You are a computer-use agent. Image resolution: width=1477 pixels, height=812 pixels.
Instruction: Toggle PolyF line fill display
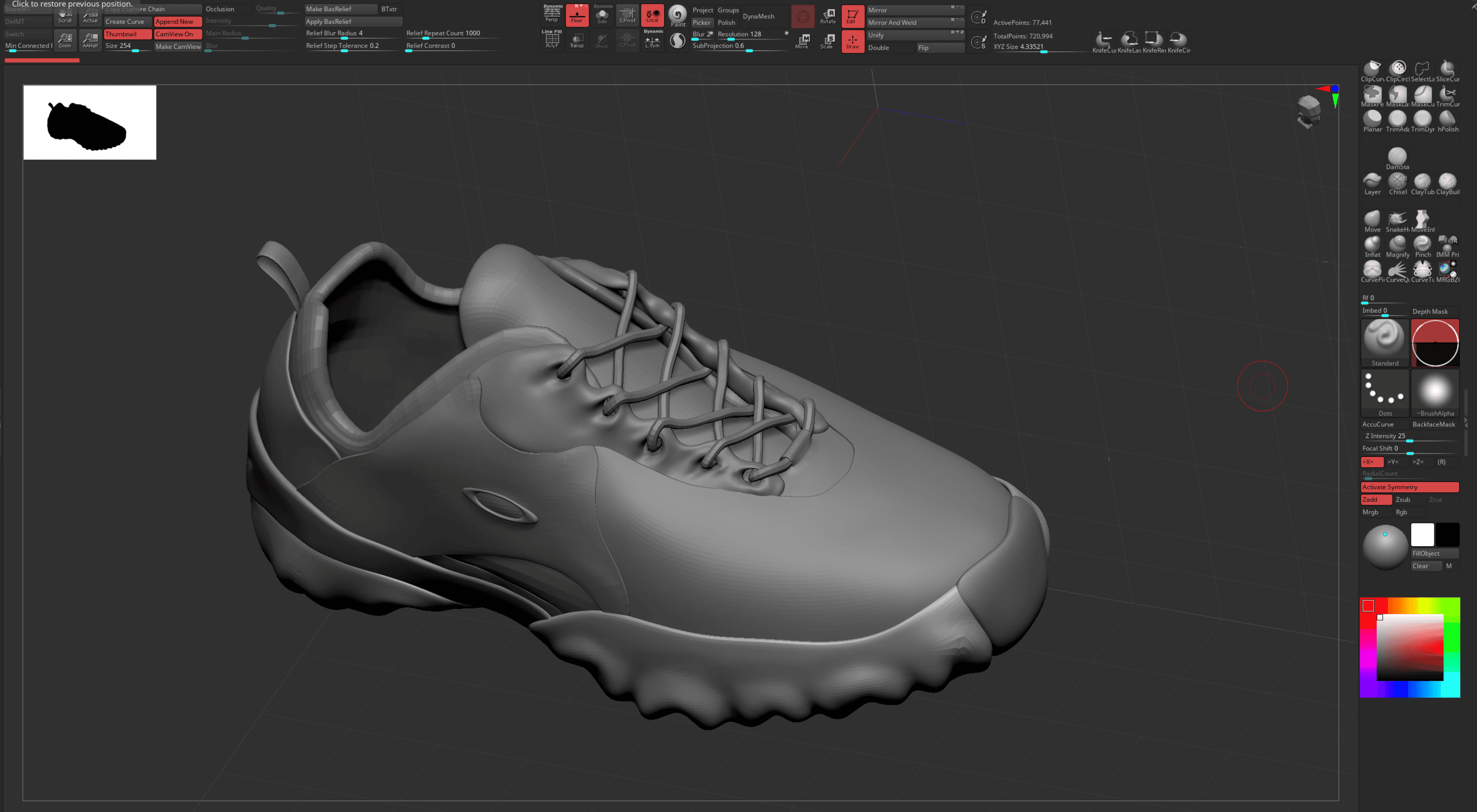[552, 40]
